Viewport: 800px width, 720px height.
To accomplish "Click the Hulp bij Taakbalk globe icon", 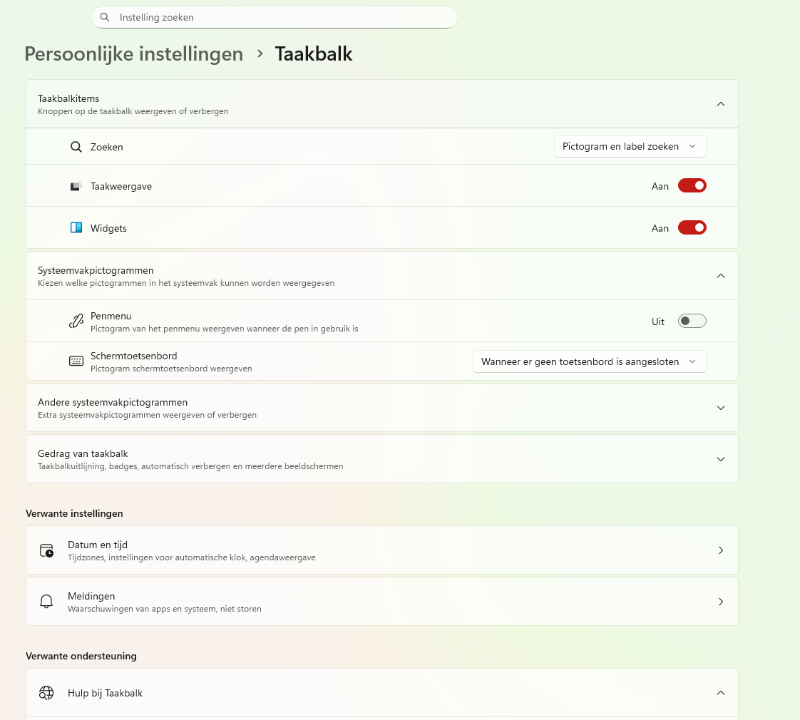I will pyautogui.click(x=46, y=692).
